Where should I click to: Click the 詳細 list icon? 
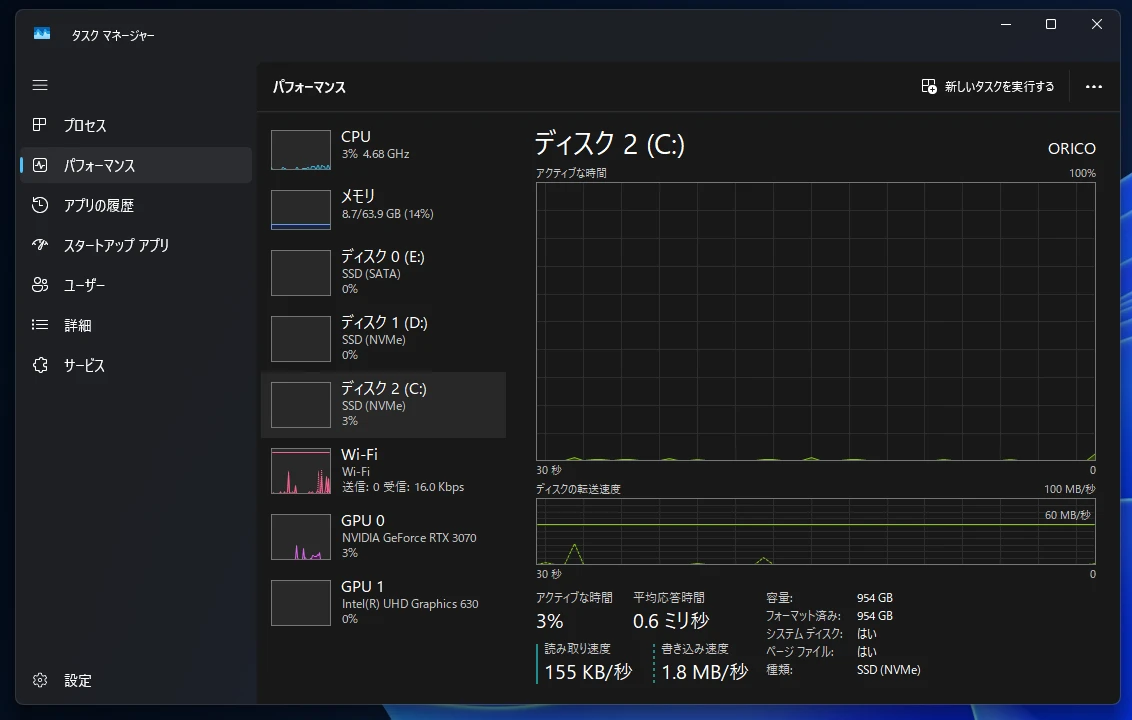click(x=40, y=326)
